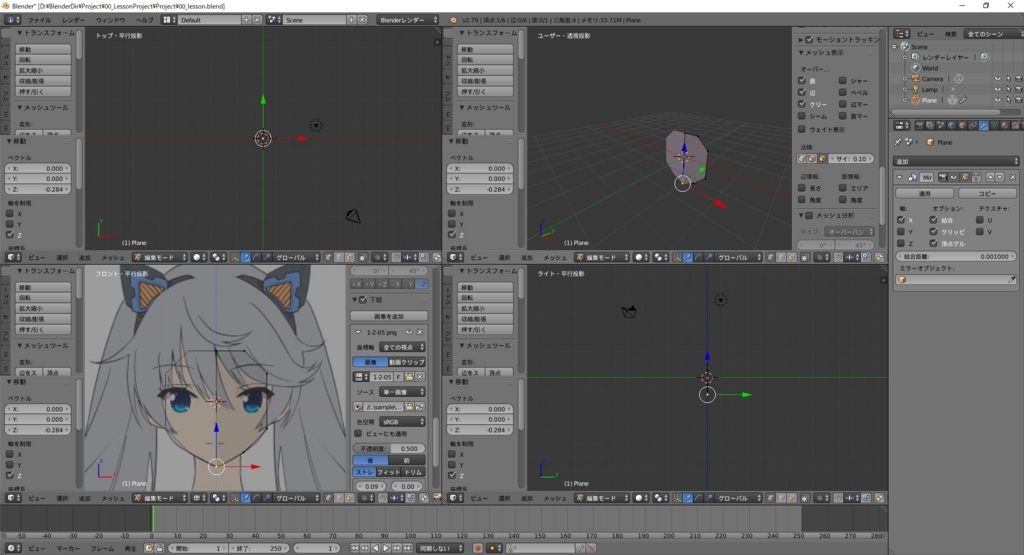Viewport: 1024px width, 555px height.
Task: Toggle 3D manipulator icon in top view header
Action: coord(235,257)
